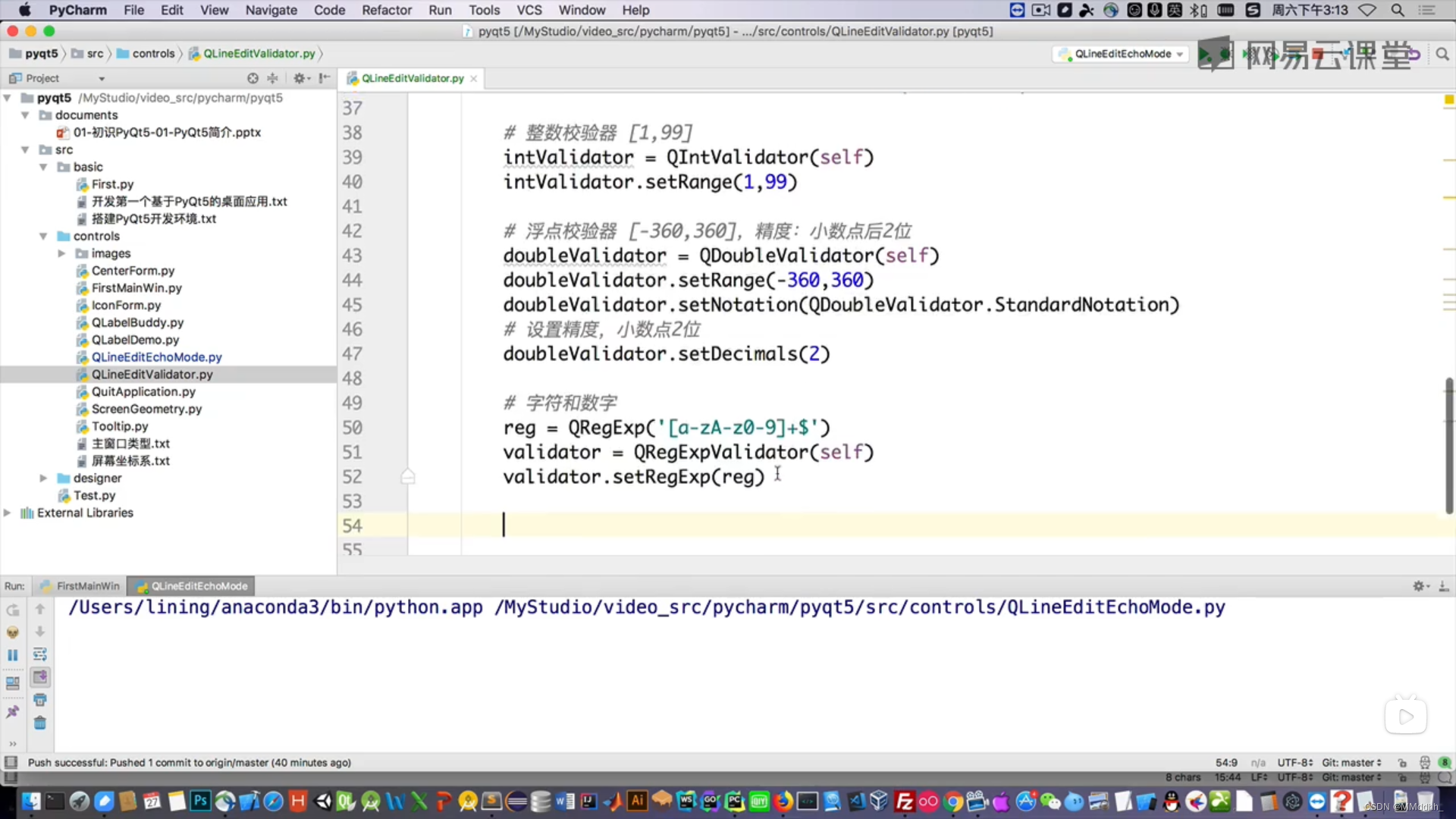Collapse the controls folder in the project tree
1456x819 pixels.
coord(43,236)
